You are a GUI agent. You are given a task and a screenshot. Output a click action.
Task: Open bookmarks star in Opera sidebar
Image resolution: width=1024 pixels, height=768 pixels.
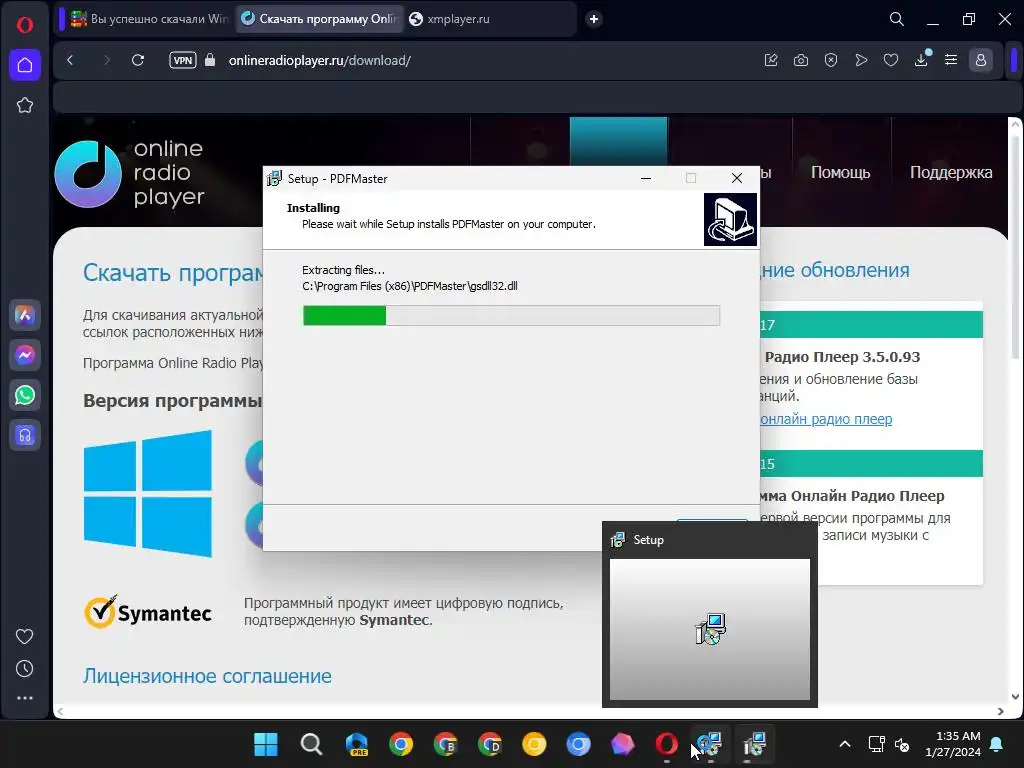[25, 105]
